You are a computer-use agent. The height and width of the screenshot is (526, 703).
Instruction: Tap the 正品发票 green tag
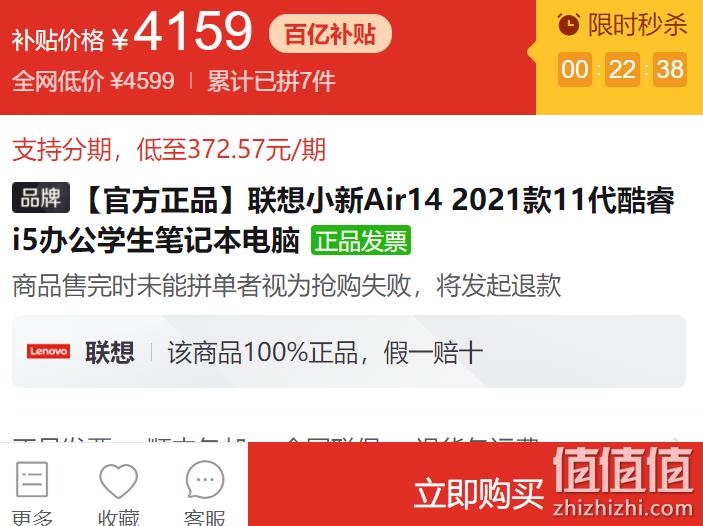(x=361, y=240)
